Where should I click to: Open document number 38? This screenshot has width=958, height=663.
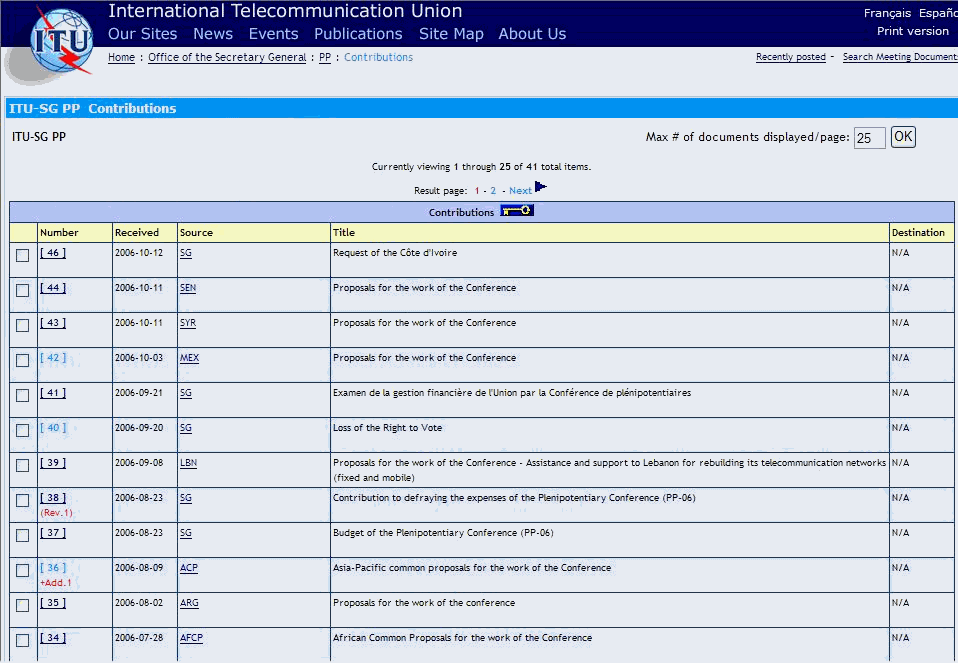coord(53,498)
